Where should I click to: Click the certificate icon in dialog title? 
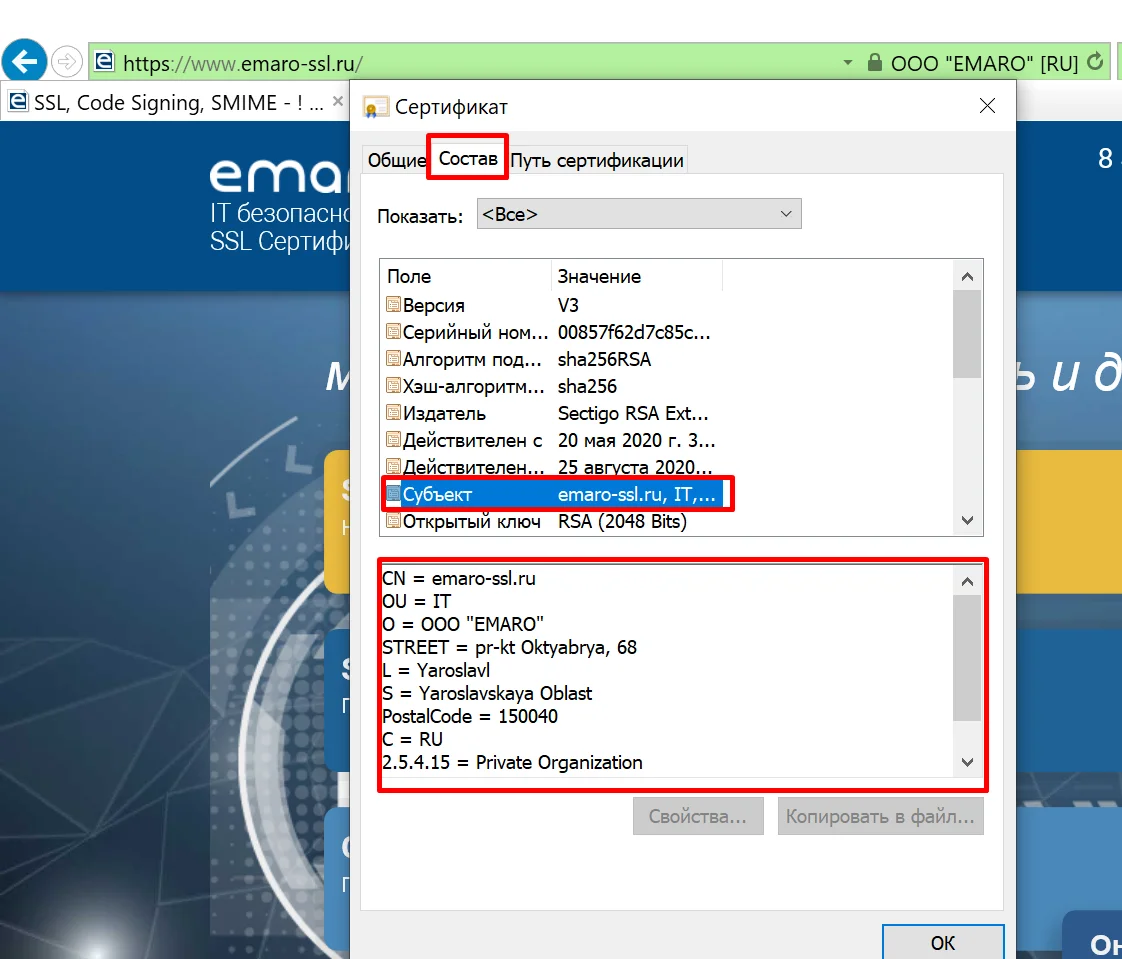pyautogui.click(x=376, y=107)
